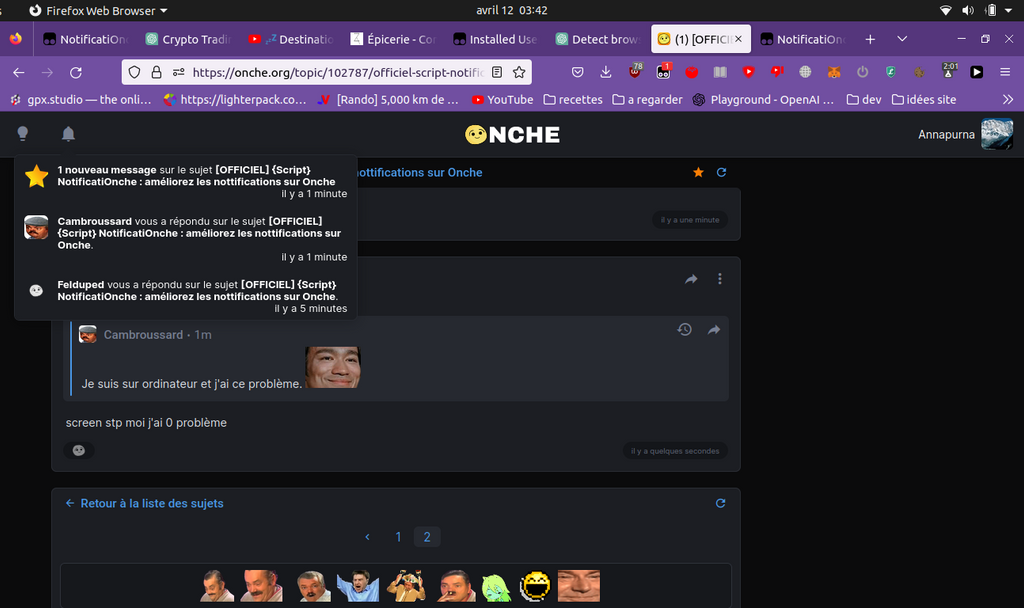Open Annapurna profile avatar
Screen dimensions: 1024x608
[997, 134]
